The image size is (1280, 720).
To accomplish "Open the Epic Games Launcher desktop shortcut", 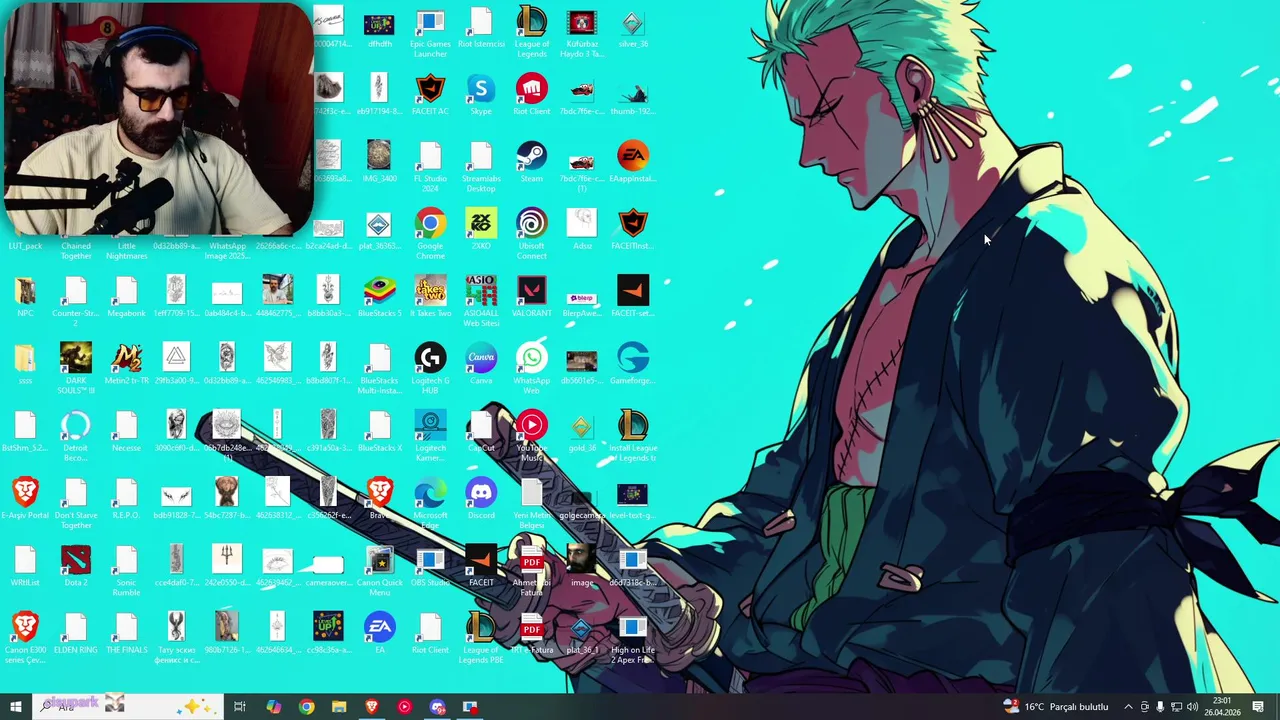I will pos(430,32).
